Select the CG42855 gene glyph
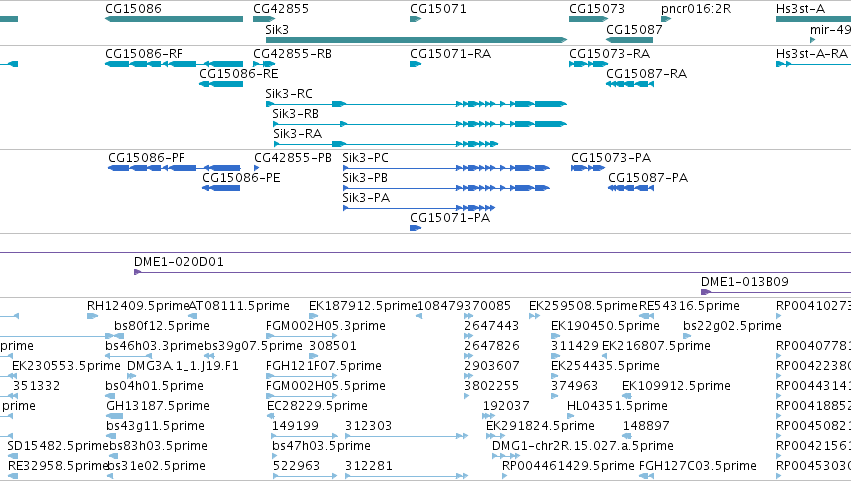The height and width of the screenshot is (481, 851). point(264,19)
